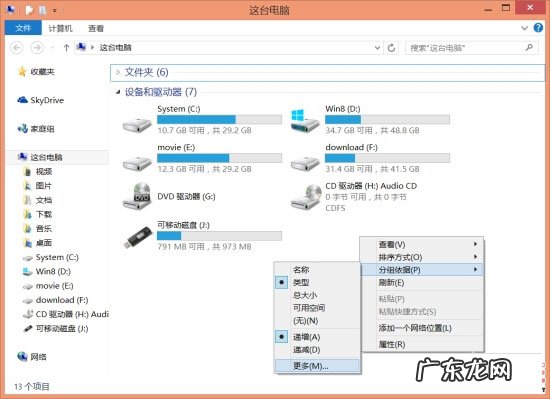The width and height of the screenshot is (550, 399).
Task: Expand the 文件夹 (6) group
Action: point(118,72)
